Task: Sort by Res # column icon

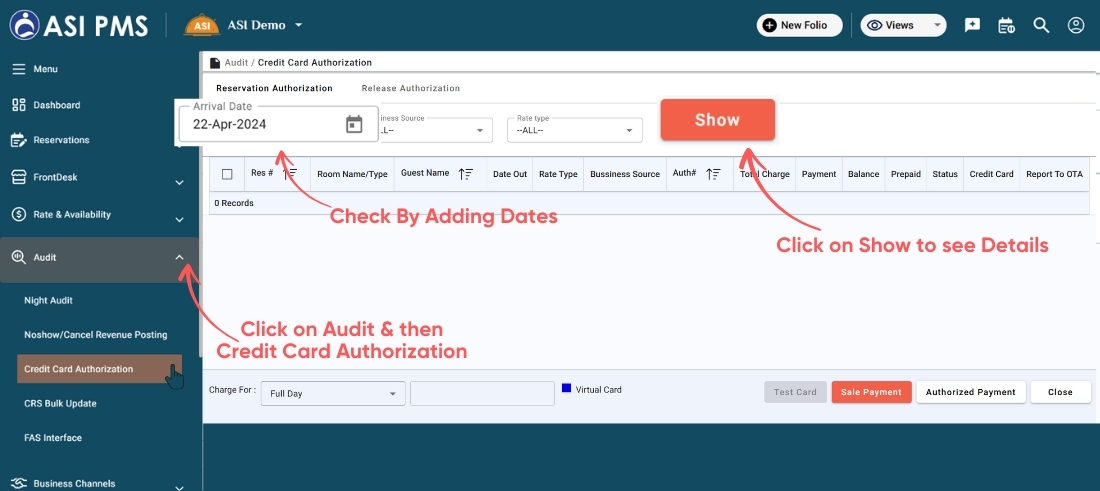Action: 290,174
